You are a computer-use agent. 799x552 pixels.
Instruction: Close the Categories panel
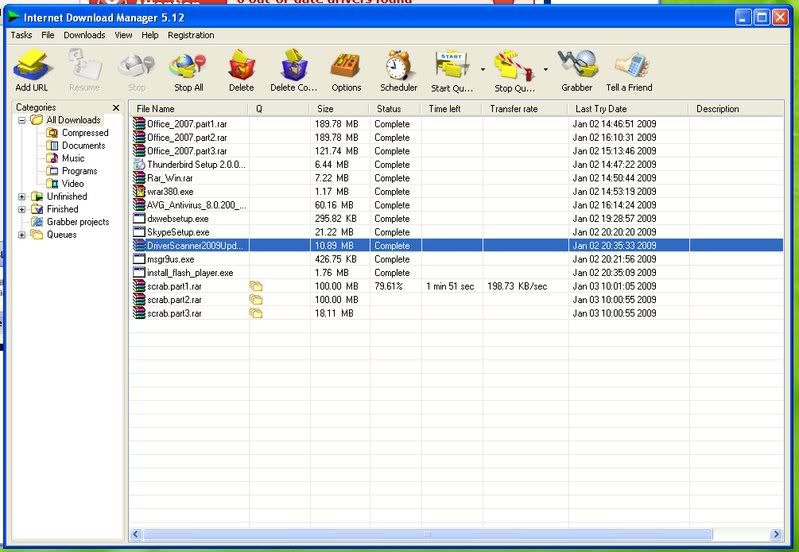116,108
